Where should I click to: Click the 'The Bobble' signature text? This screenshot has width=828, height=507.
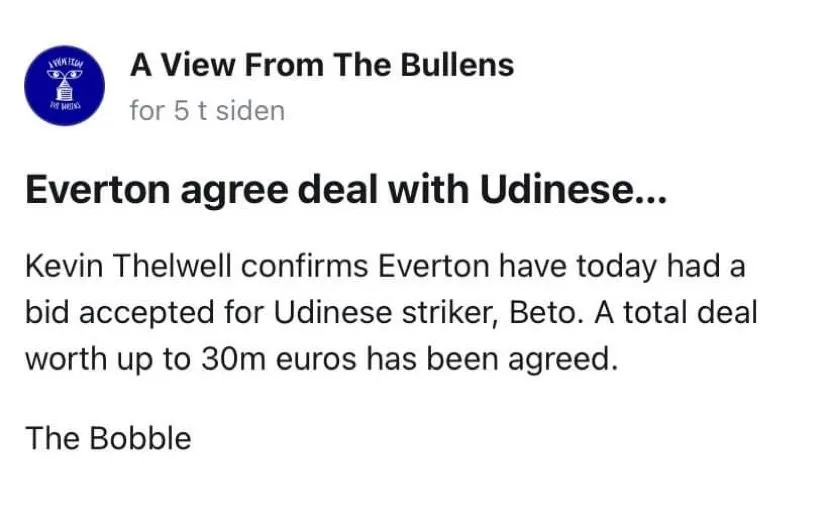tap(108, 438)
